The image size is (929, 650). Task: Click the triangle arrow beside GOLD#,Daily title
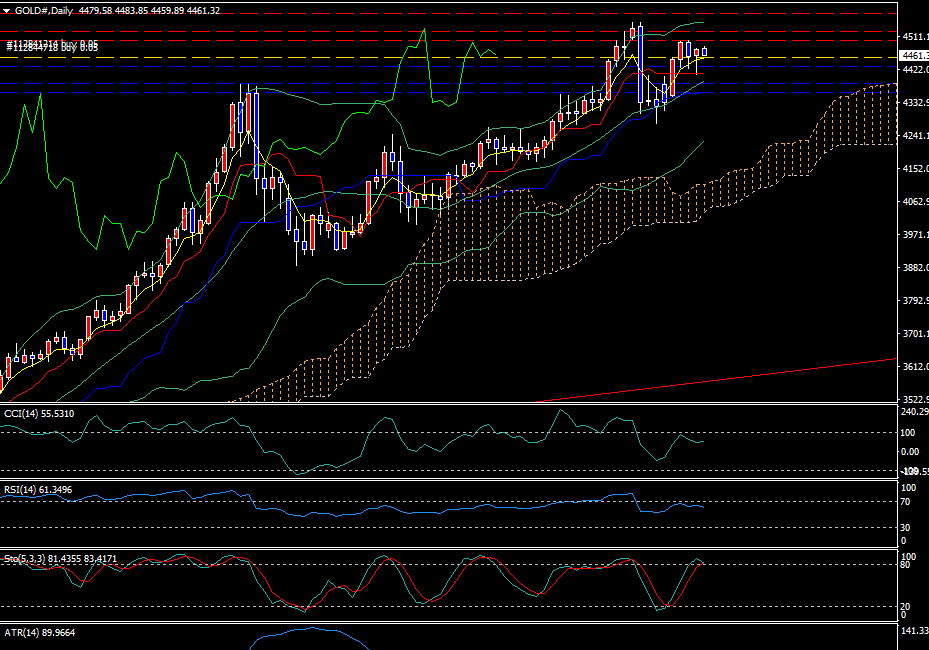(7, 11)
